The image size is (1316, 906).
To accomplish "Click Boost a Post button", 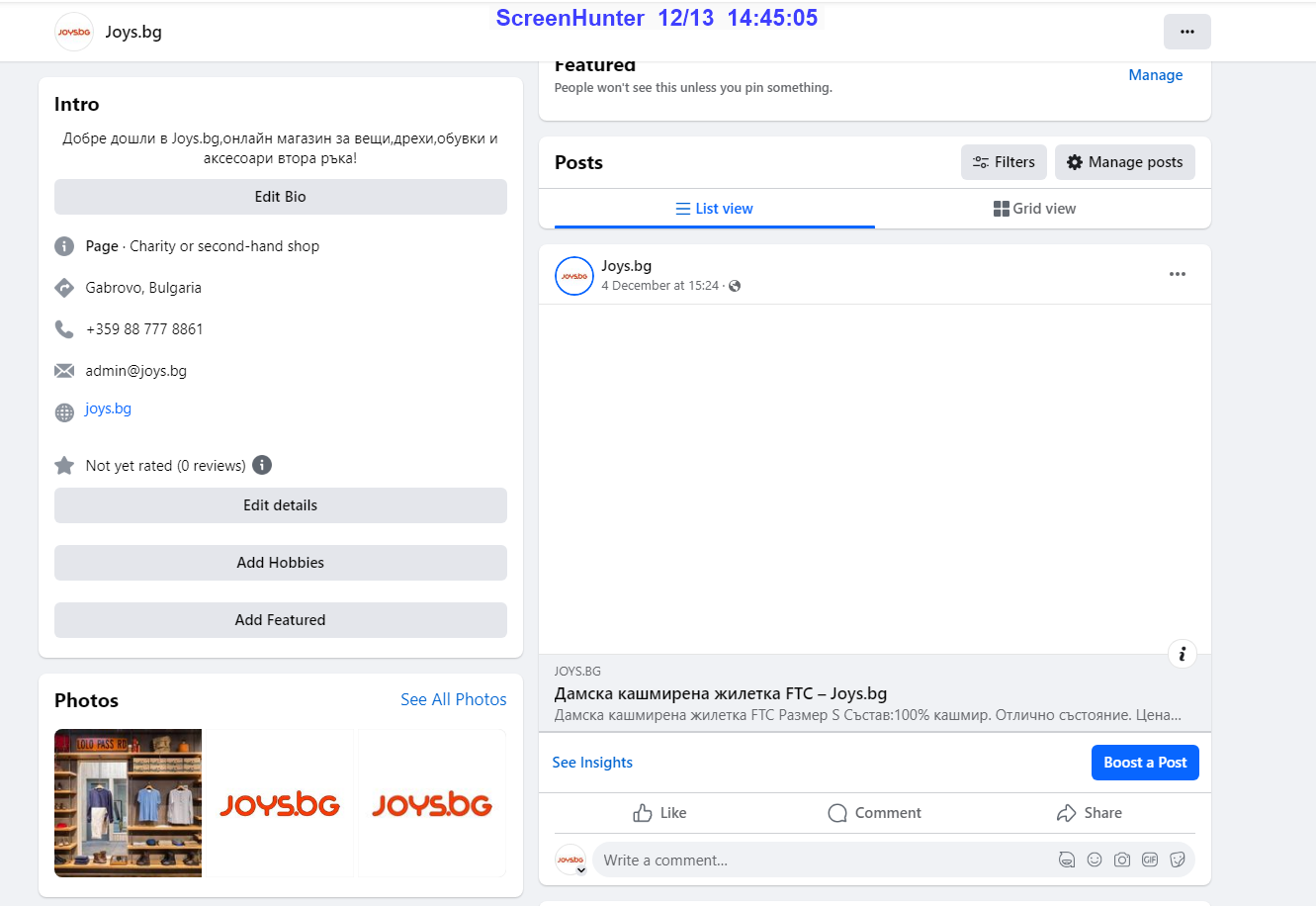I will click(x=1145, y=763).
